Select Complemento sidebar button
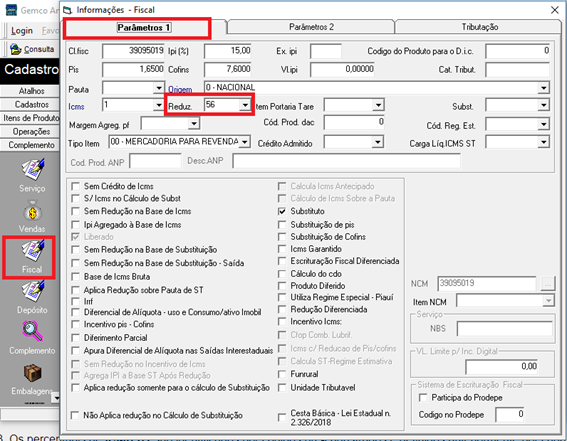Viewport: 567px width, 441px height. pyautogui.click(x=31, y=145)
